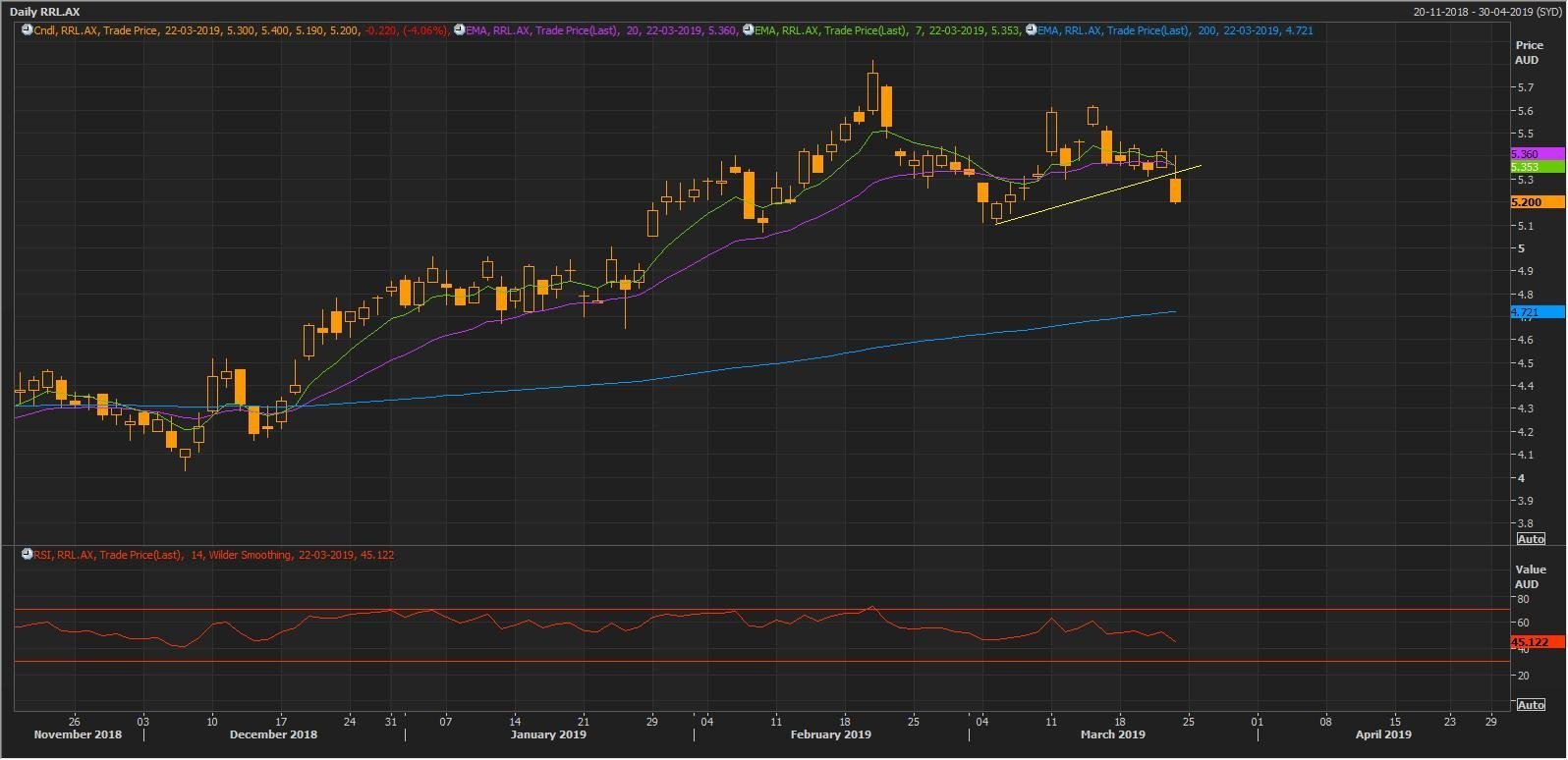Click the clock icon before the 7-period EMA legend
The image size is (1568, 760).
point(748,30)
